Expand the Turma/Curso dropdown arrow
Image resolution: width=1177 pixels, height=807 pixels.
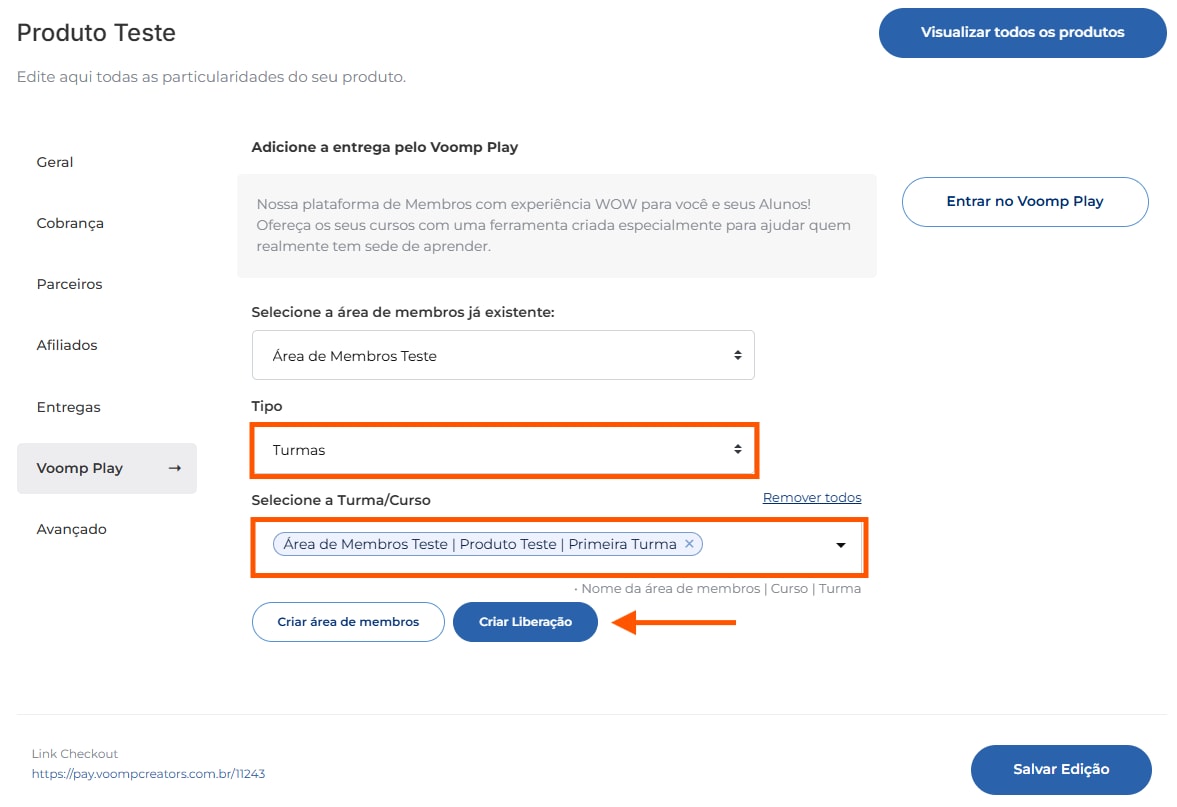[x=841, y=545]
